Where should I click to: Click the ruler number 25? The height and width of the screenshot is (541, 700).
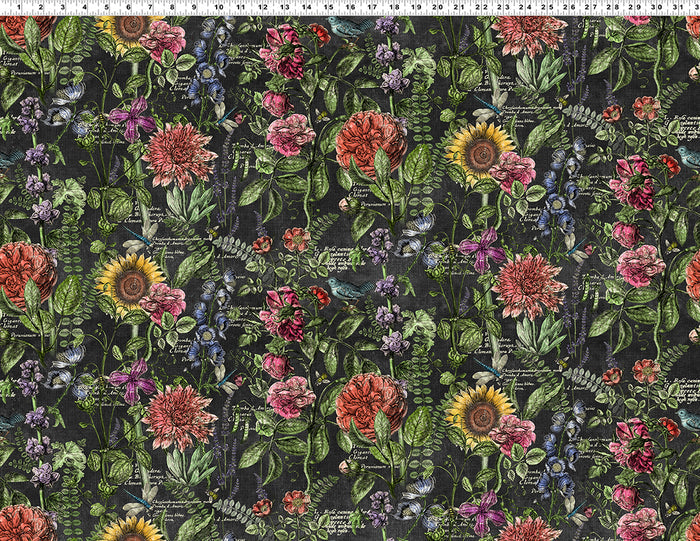(547, 7)
